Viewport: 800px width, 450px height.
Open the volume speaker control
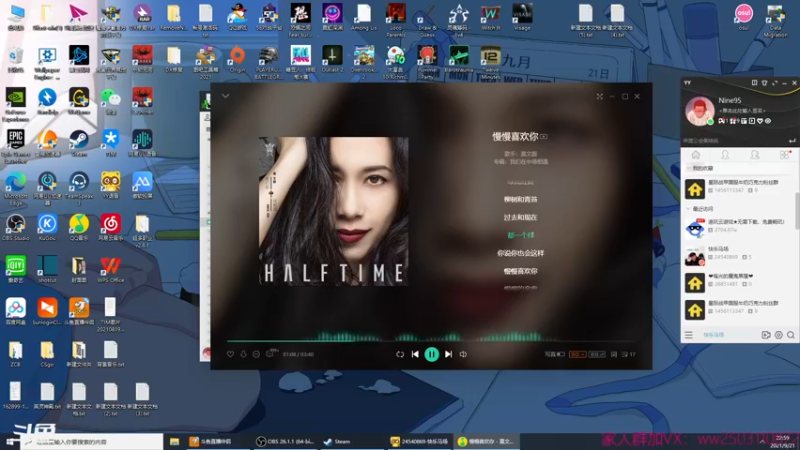click(463, 354)
